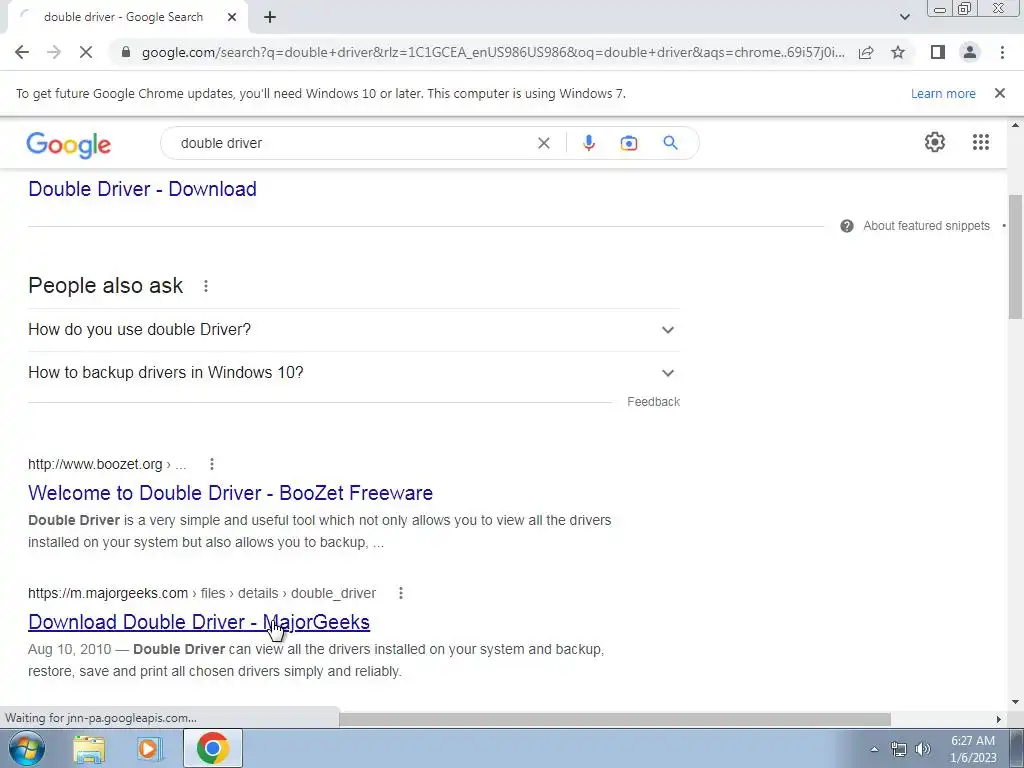Image resolution: width=1024 pixels, height=768 pixels.
Task: Stop loading the page
Action: pos(86,52)
